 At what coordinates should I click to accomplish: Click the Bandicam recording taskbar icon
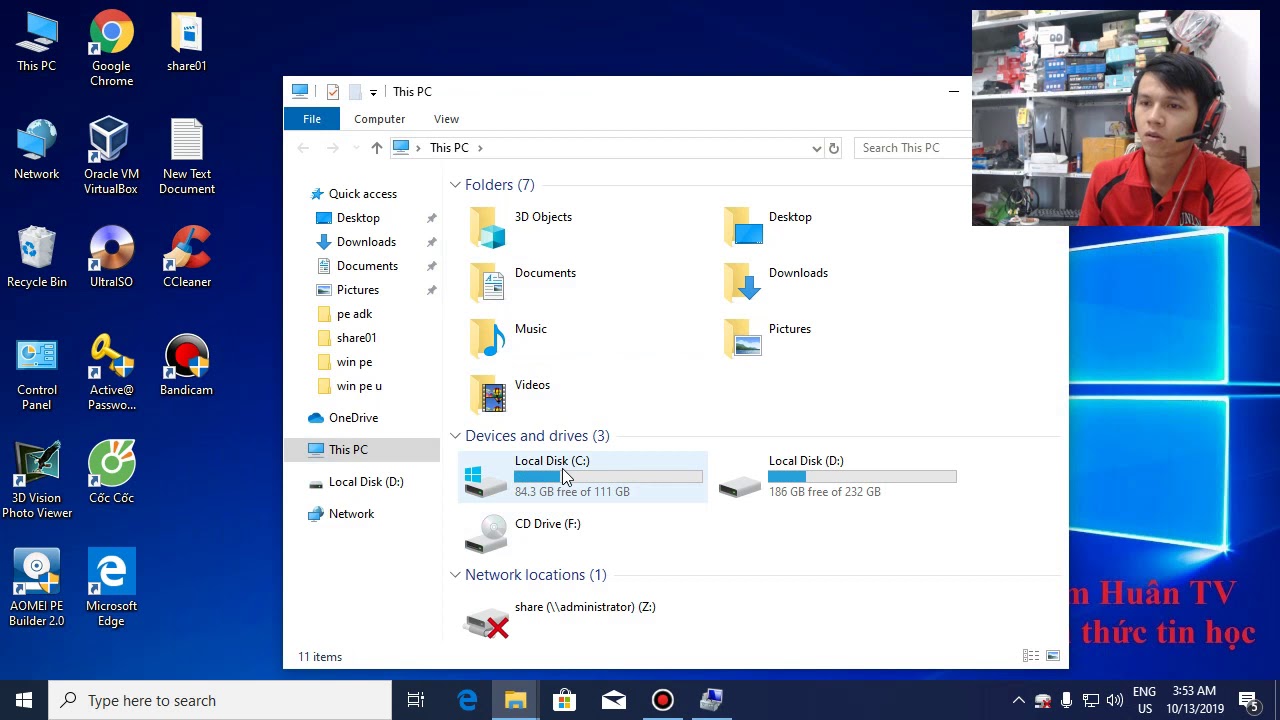(x=663, y=700)
